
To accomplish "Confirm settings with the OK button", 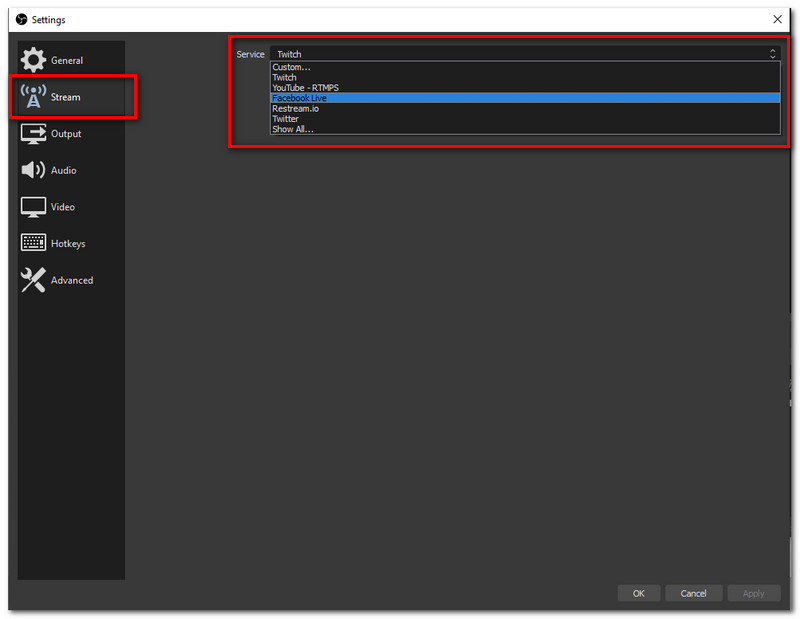I will click(x=639, y=593).
